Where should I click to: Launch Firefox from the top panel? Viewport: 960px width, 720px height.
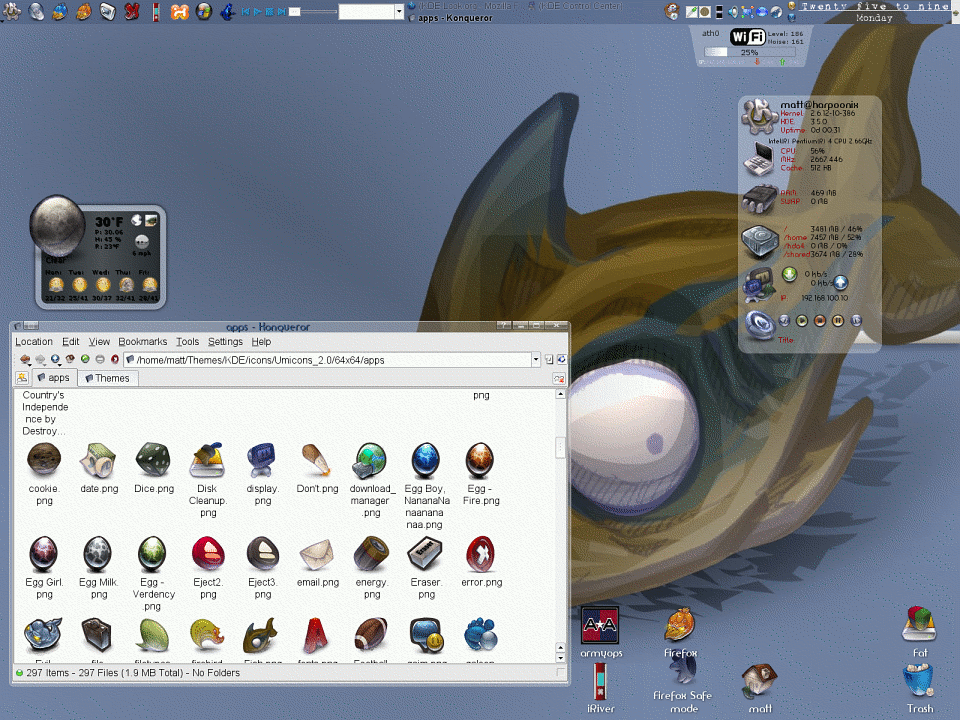click(x=83, y=11)
